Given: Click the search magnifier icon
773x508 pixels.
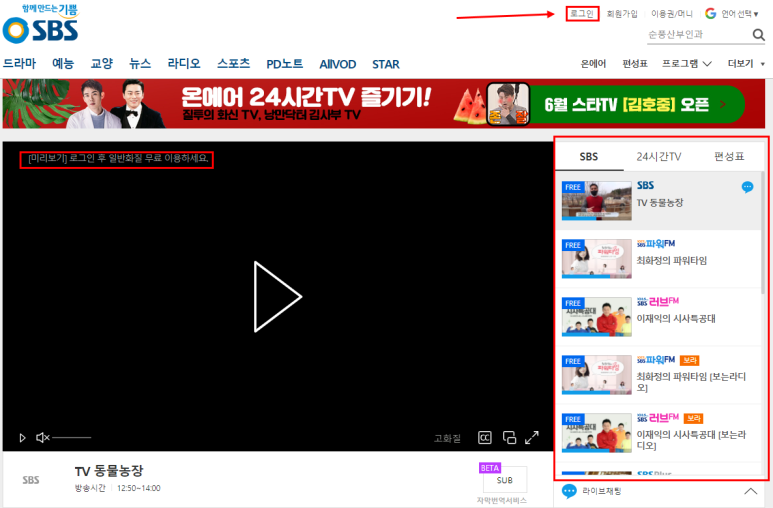Looking at the screenshot, I should pyautogui.click(x=758, y=35).
